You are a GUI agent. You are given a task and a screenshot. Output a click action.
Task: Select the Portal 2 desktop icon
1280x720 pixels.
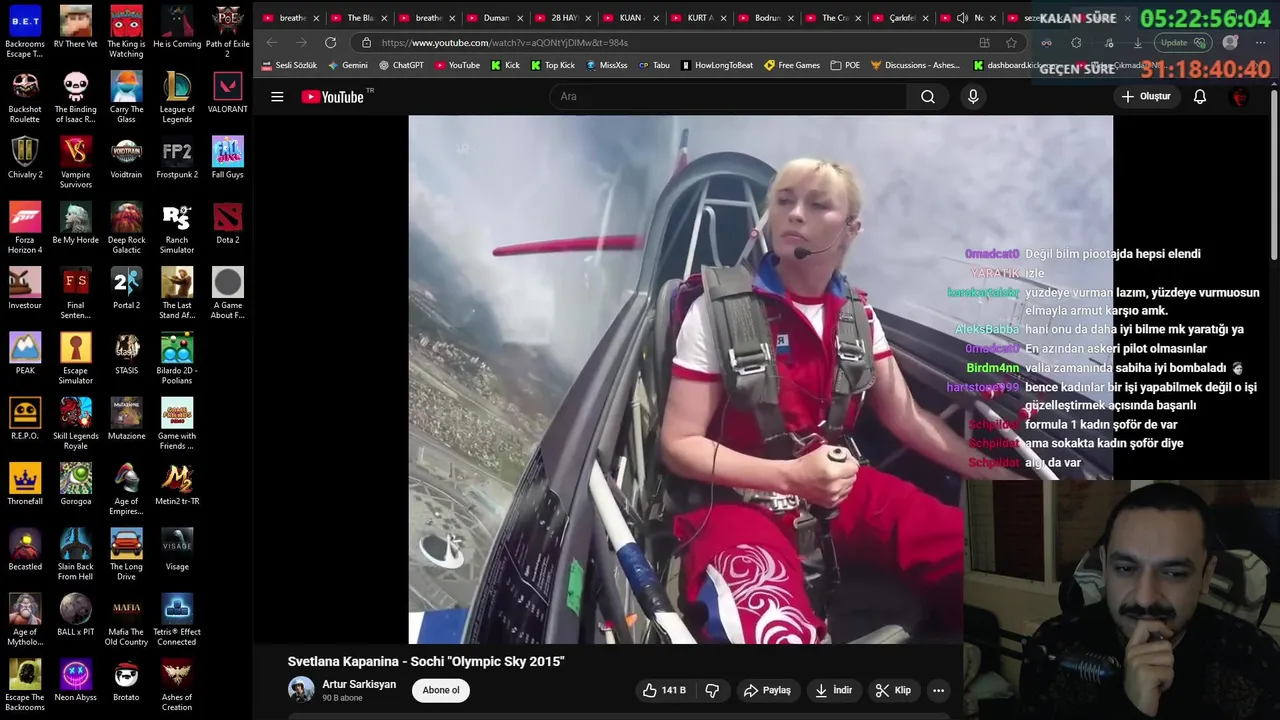[126, 288]
